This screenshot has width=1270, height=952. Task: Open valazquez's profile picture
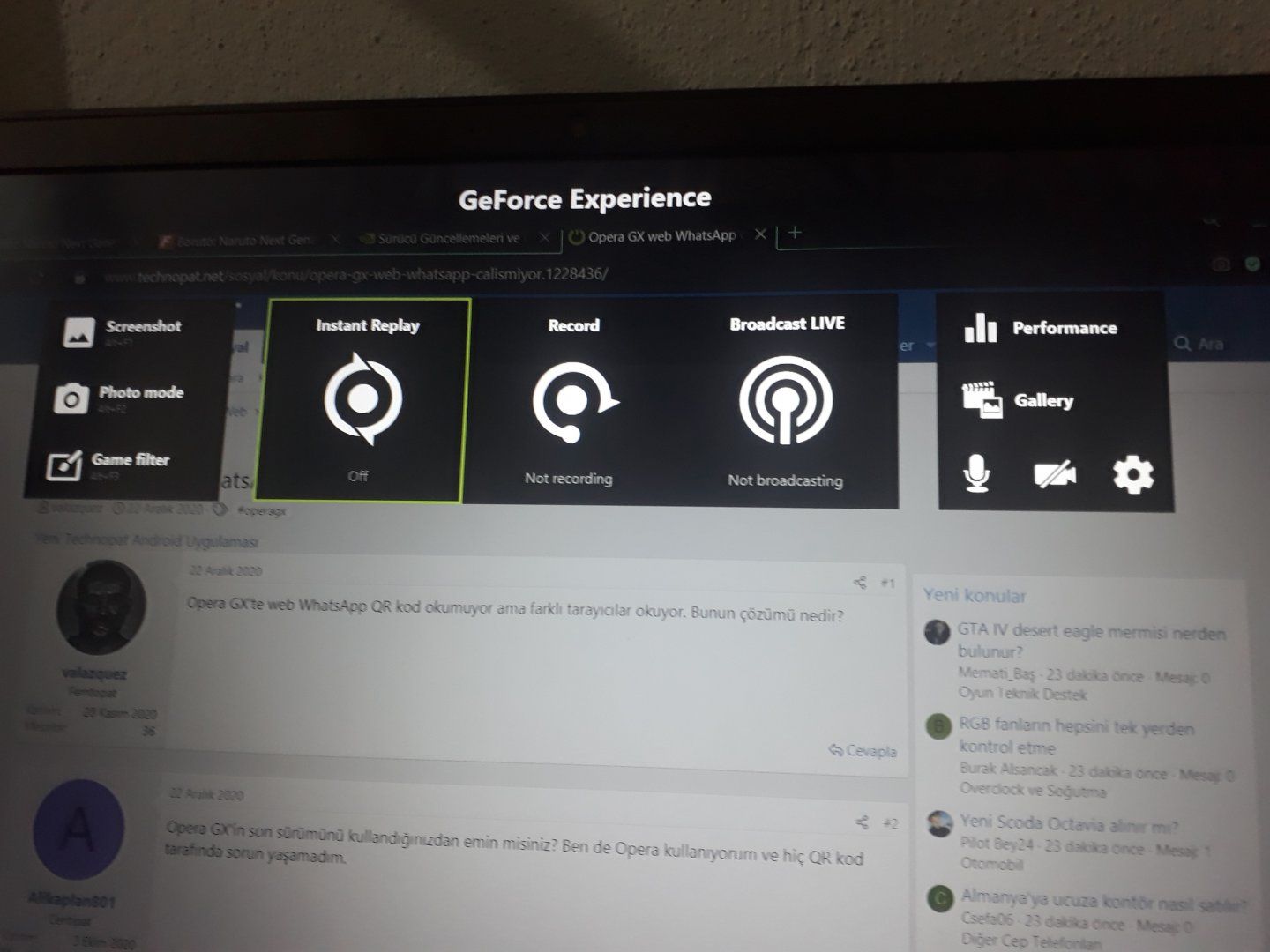point(101,607)
